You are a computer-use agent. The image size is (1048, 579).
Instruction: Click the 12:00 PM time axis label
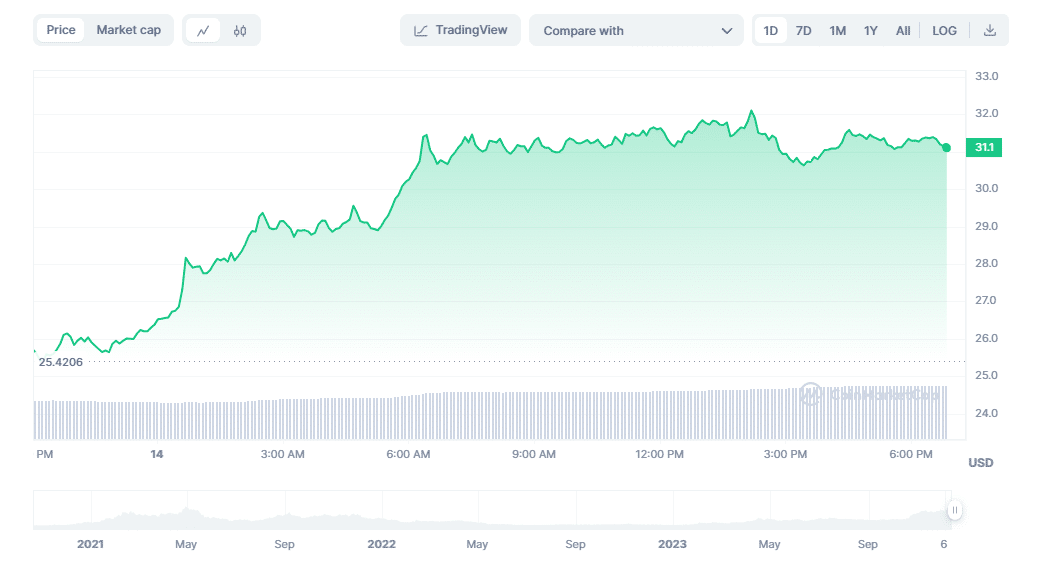(x=659, y=454)
